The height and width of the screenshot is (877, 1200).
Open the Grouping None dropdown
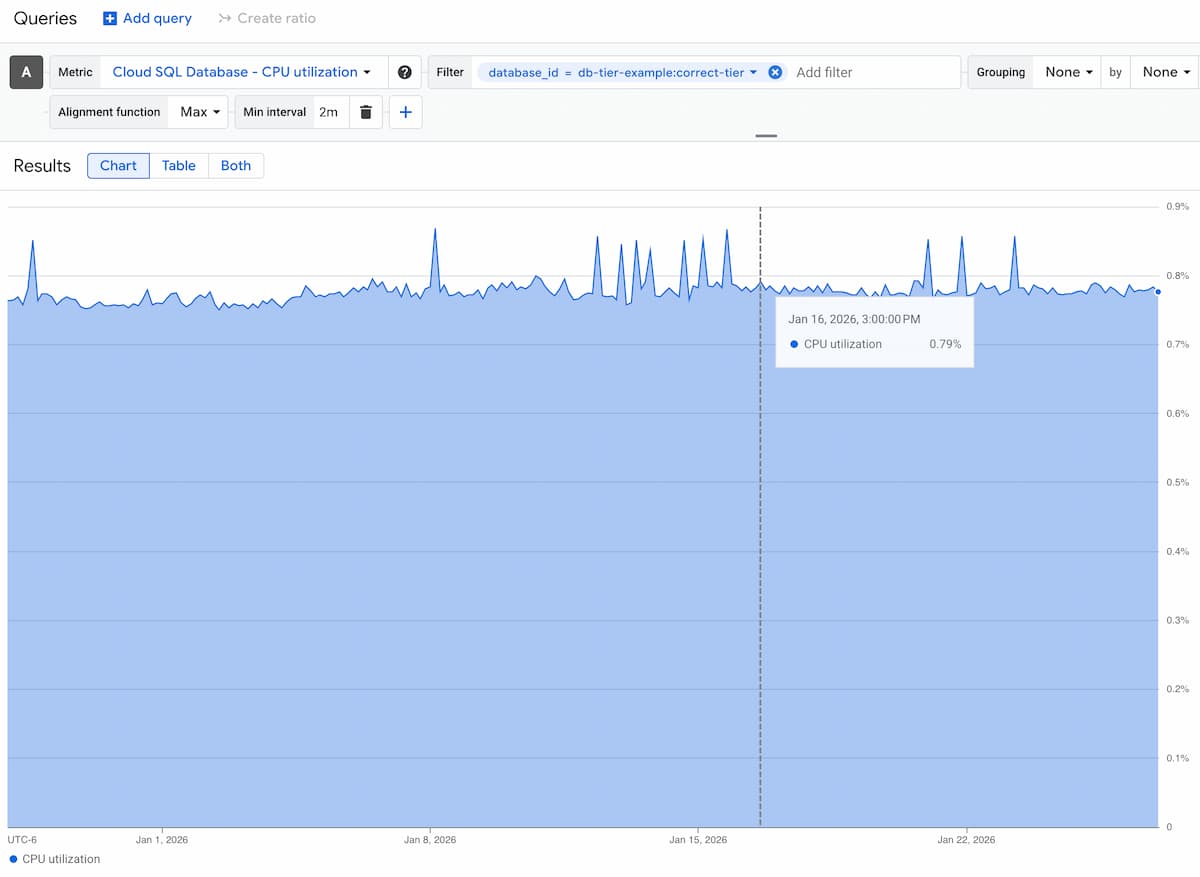1068,72
